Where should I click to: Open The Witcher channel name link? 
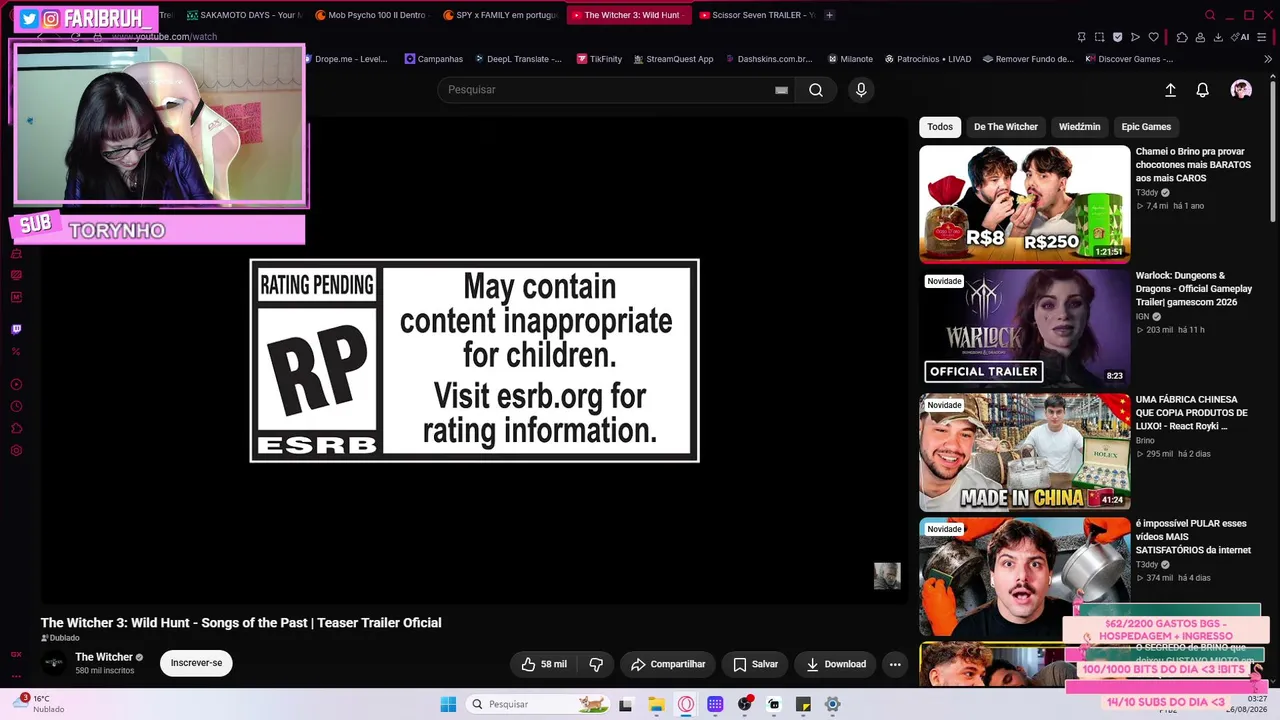coord(104,657)
